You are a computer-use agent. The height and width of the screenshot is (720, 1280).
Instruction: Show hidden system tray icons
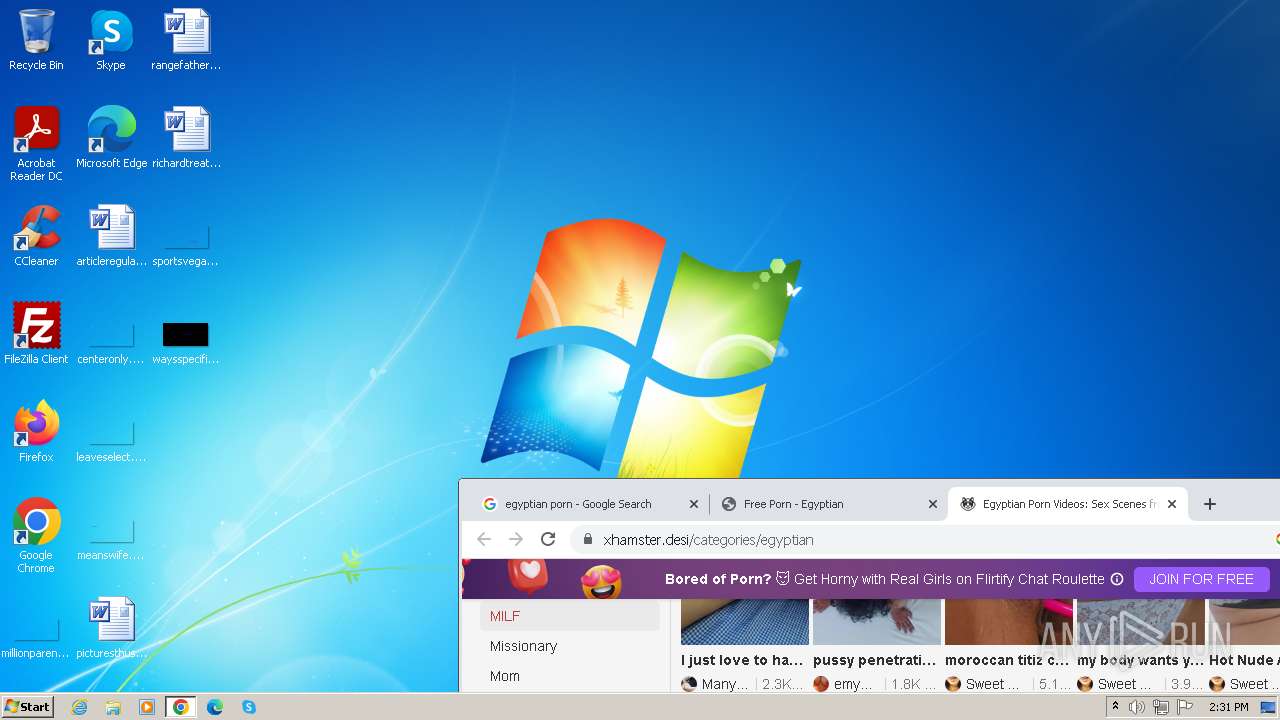(1115, 707)
